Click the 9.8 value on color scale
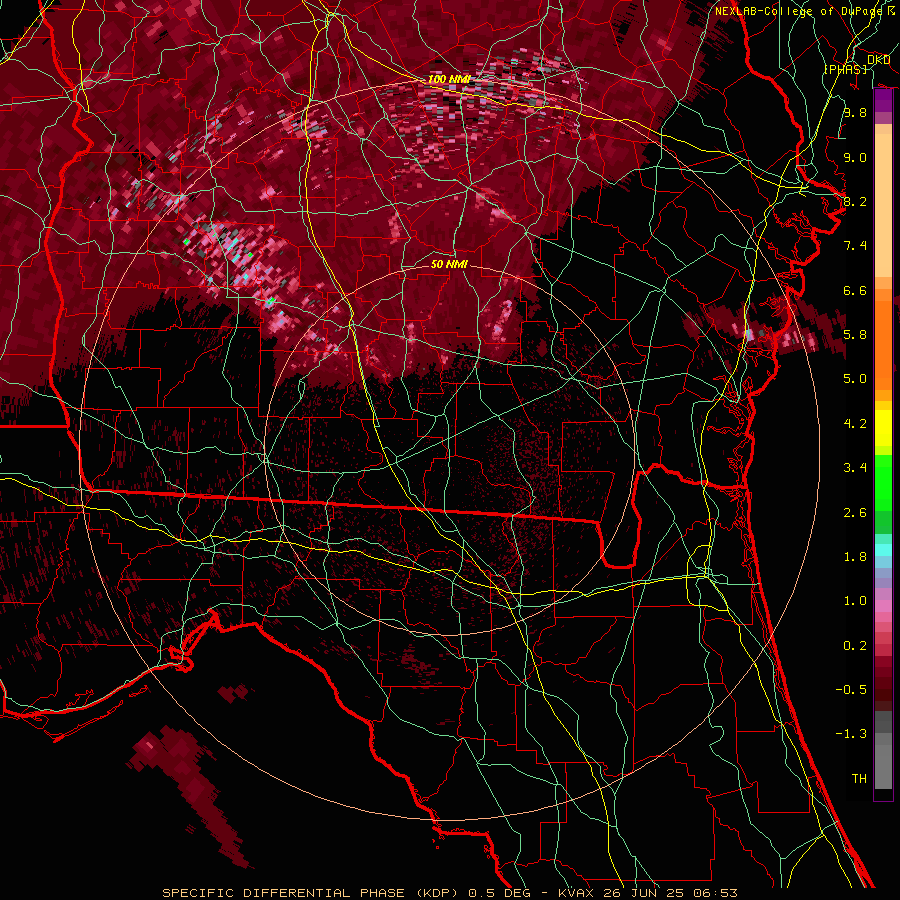This screenshot has height=900, width=900. (x=855, y=112)
